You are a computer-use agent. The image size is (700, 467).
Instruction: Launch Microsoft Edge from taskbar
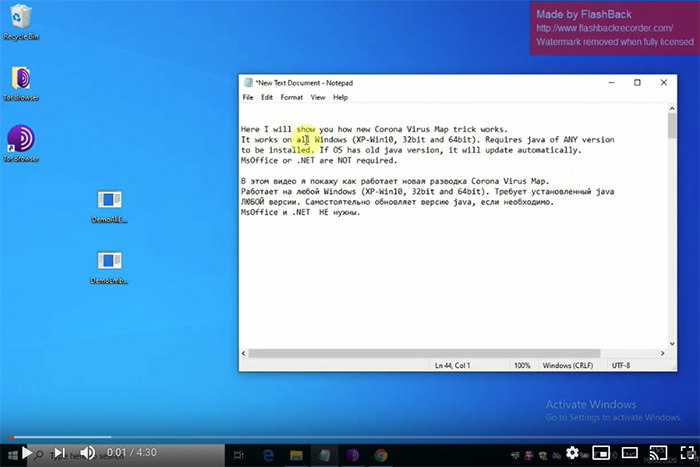pos(268,455)
